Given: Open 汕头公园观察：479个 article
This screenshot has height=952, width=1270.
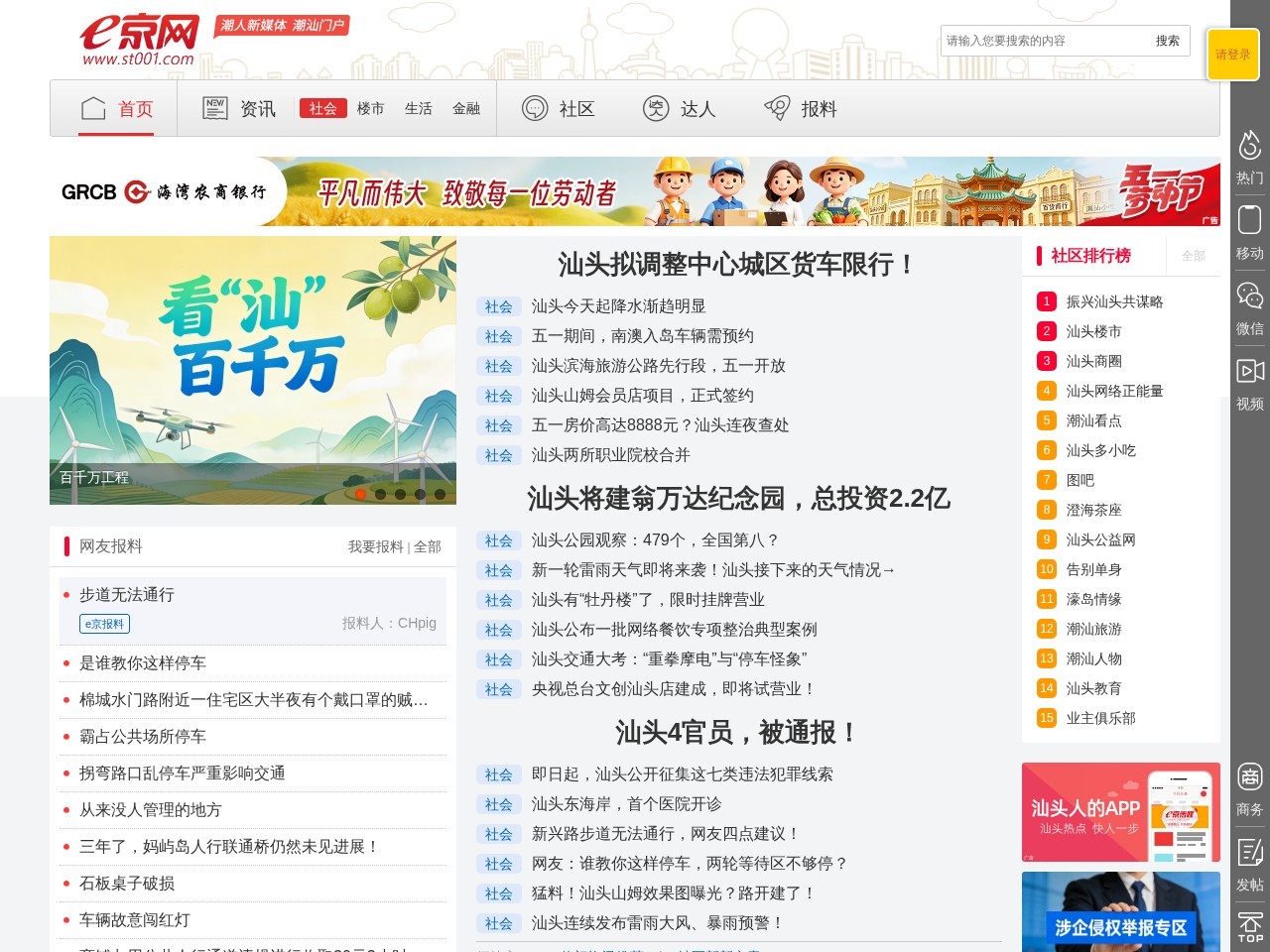Looking at the screenshot, I should 655,540.
